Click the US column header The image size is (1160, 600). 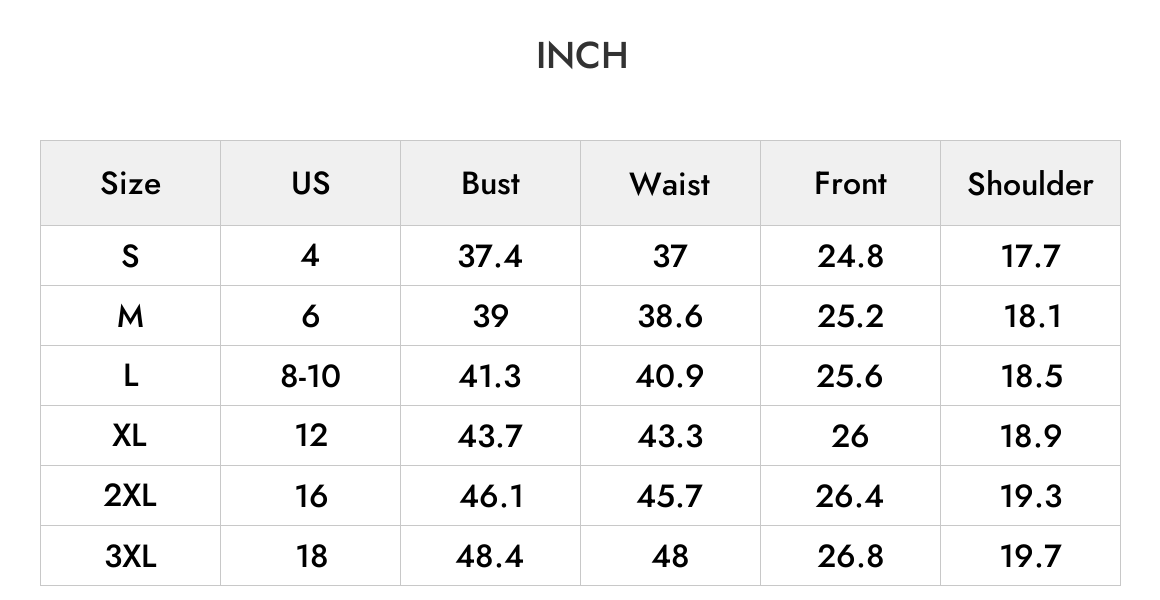pyautogui.click(x=311, y=183)
